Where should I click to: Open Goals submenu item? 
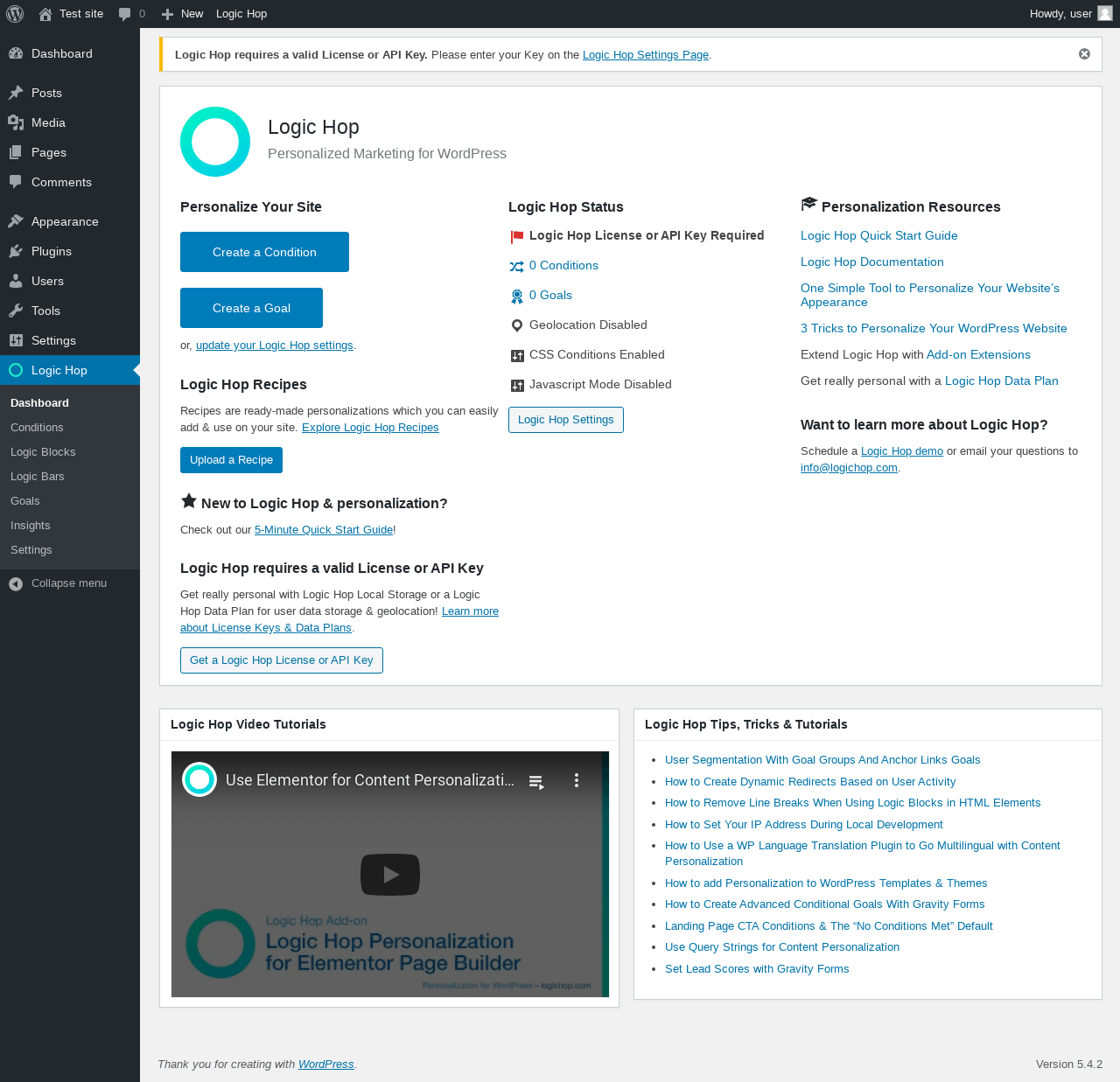25,501
